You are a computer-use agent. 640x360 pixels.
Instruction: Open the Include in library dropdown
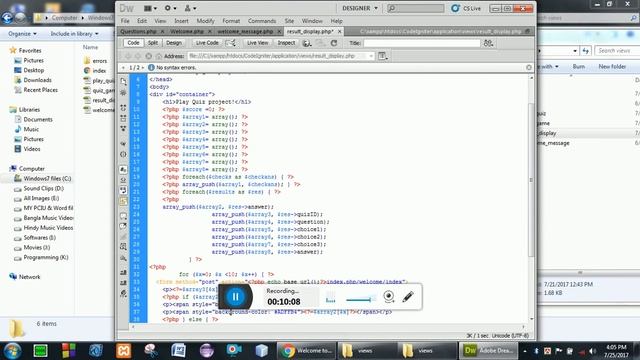point(74,33)
